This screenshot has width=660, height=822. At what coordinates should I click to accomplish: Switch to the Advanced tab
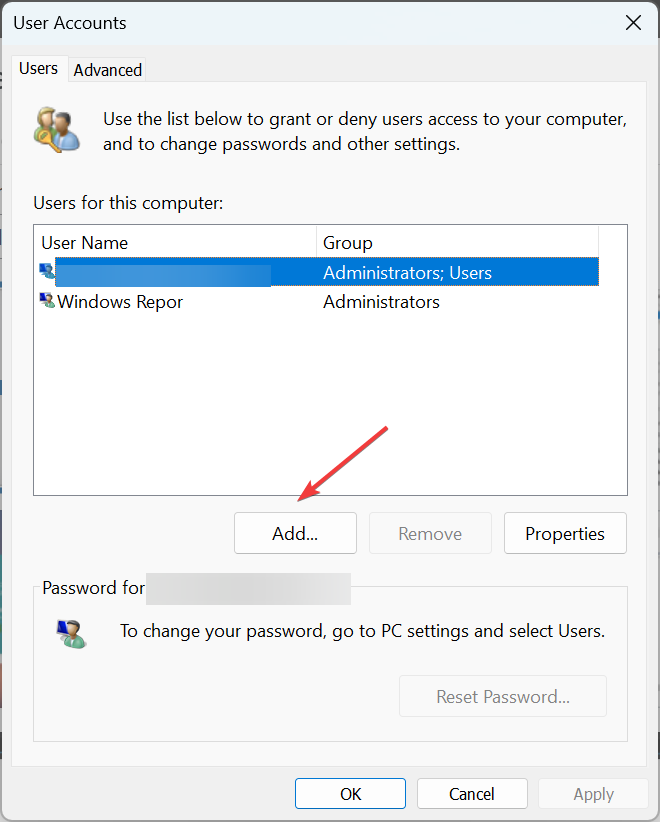coord(107,70)
